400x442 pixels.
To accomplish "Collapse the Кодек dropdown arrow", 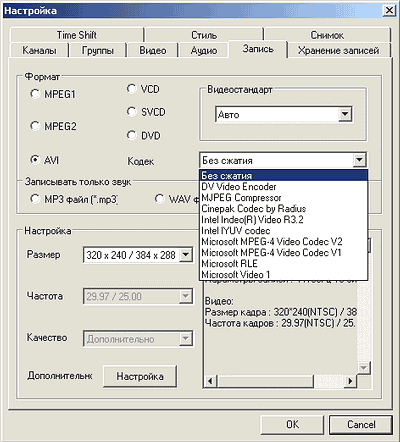I will pos(359,160).
